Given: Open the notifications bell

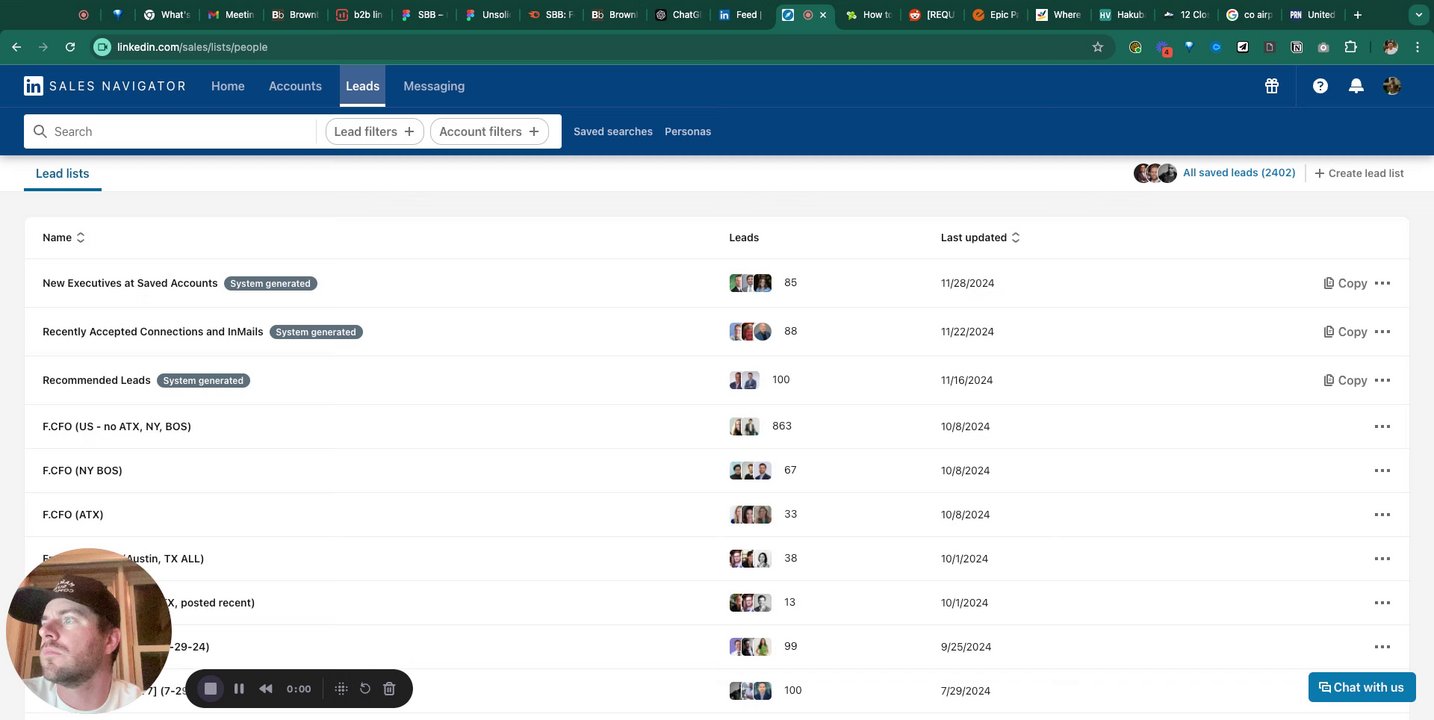Looking at the screenshot, I should point(1356,86).
